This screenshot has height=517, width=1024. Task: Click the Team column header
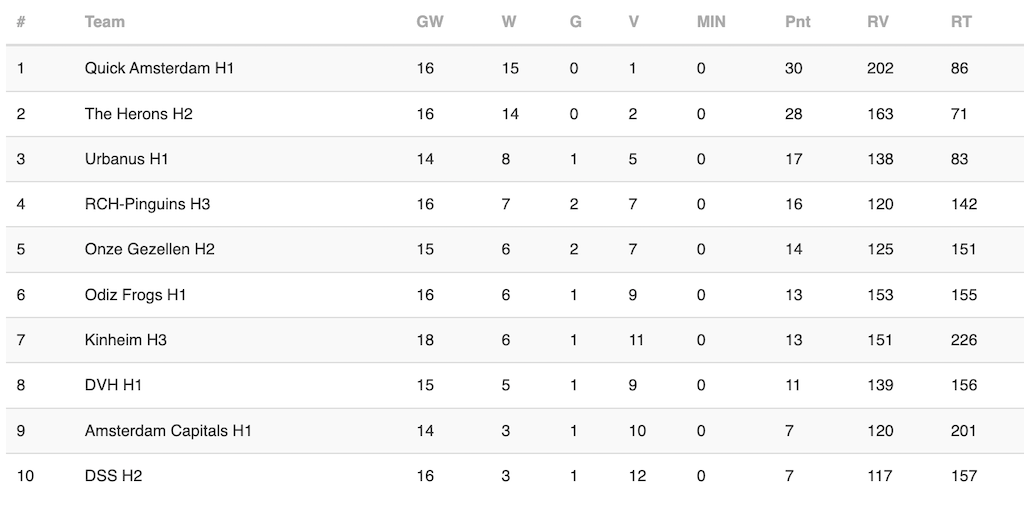105,22
